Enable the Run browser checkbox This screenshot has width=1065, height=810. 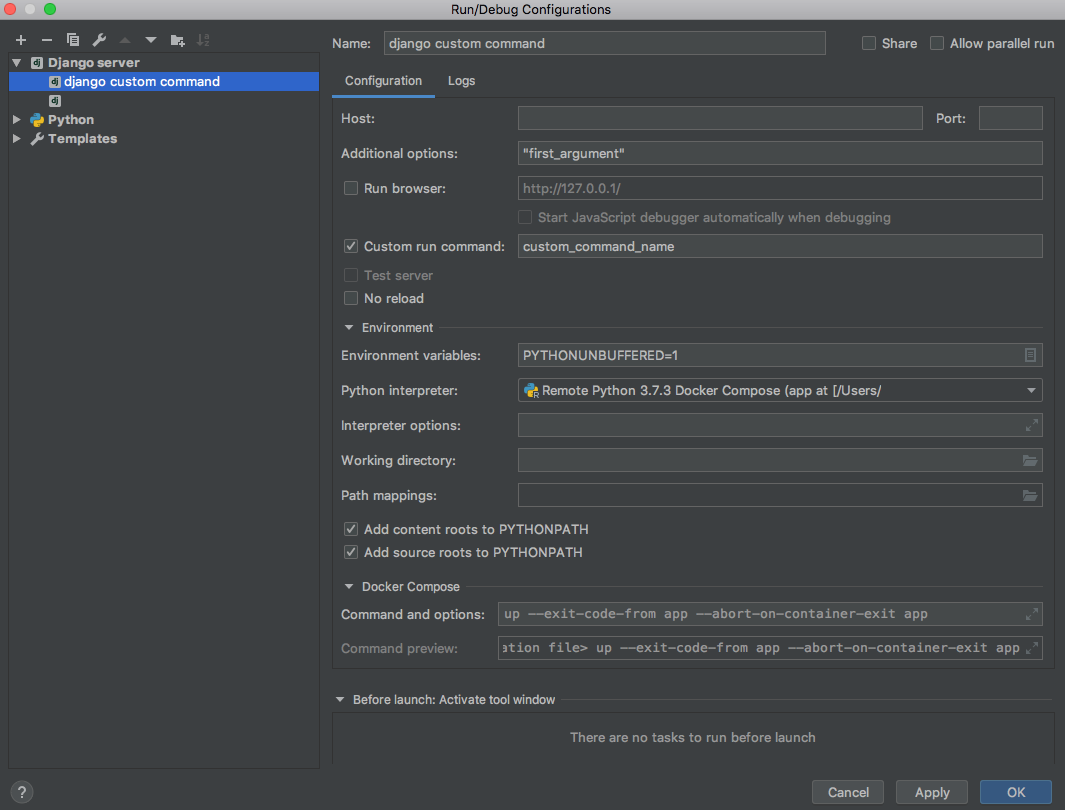tap(350, 188)
